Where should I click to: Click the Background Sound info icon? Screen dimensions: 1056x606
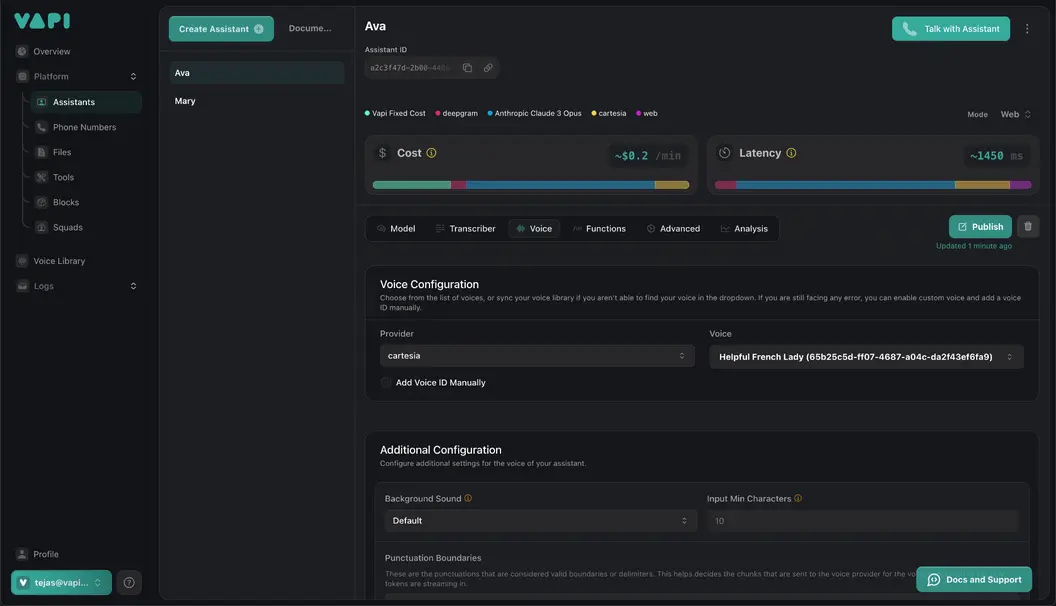coord(468,498)
